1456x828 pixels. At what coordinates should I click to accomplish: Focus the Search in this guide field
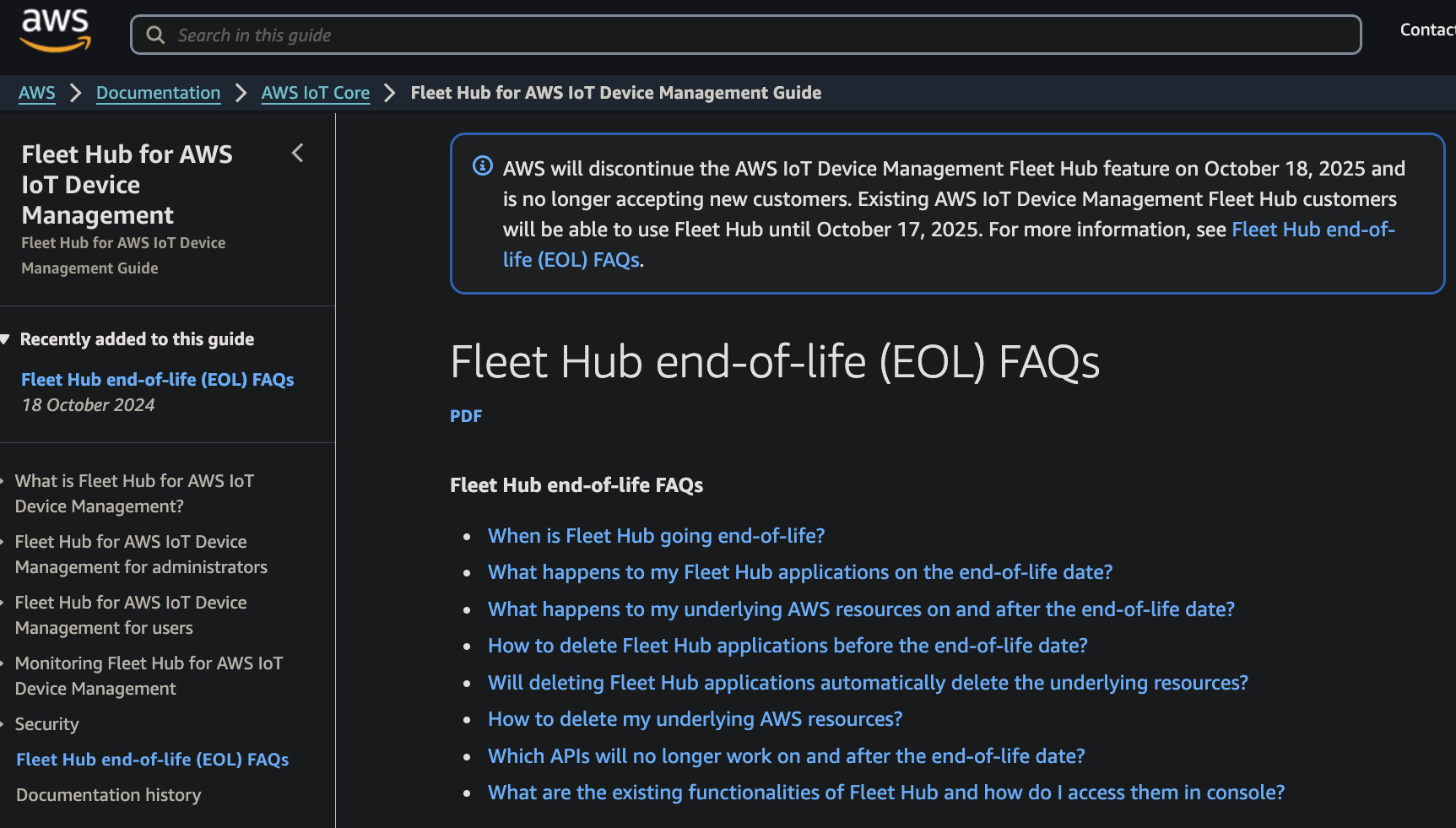[745, 35]
